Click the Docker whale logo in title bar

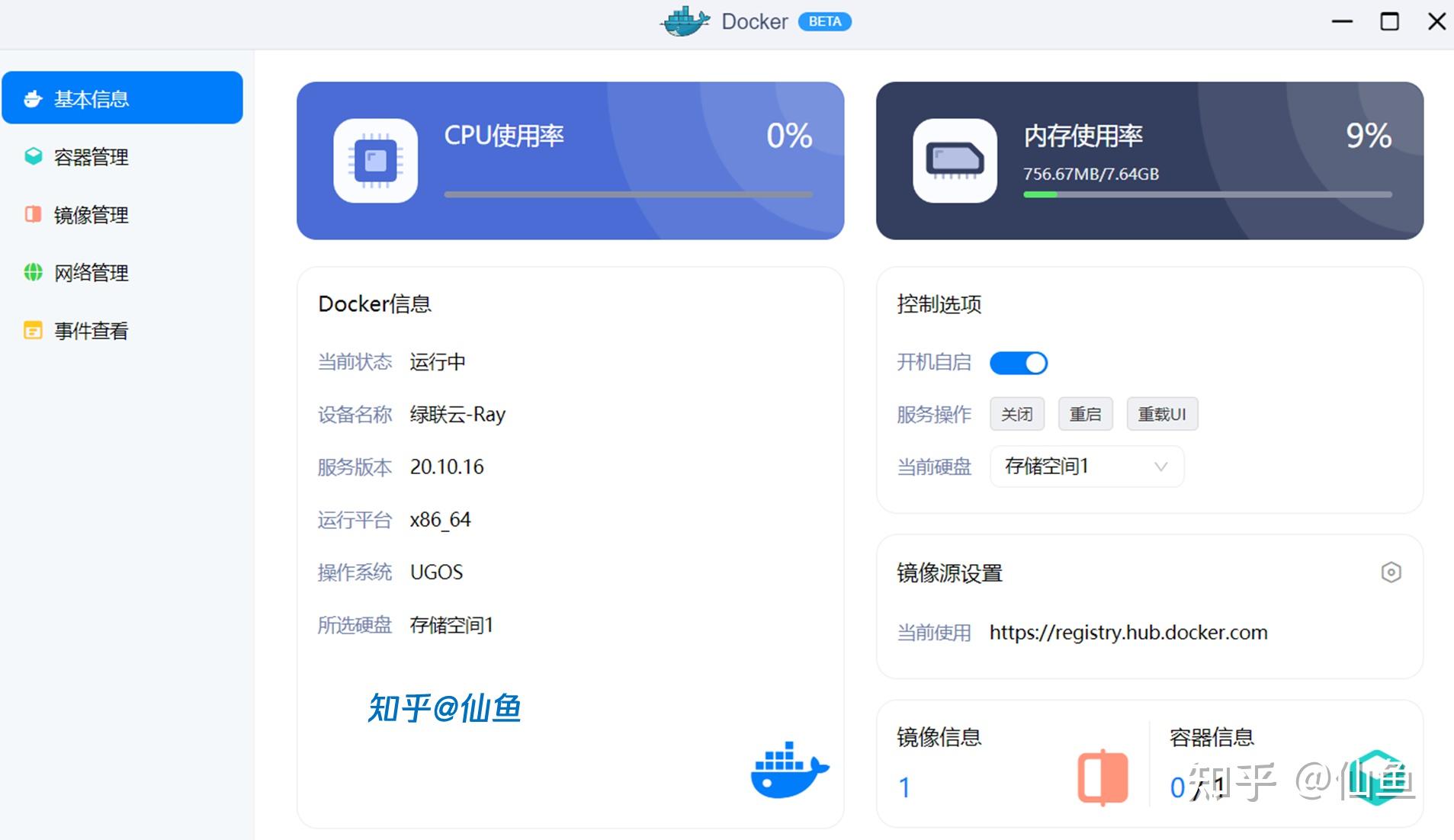coord(685,21)
